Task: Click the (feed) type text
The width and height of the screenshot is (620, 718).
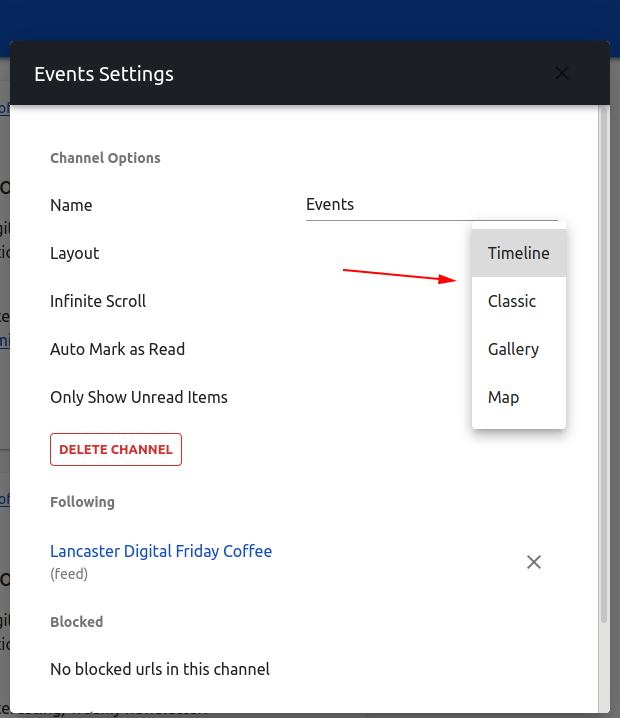Action: tap(69, 574)
